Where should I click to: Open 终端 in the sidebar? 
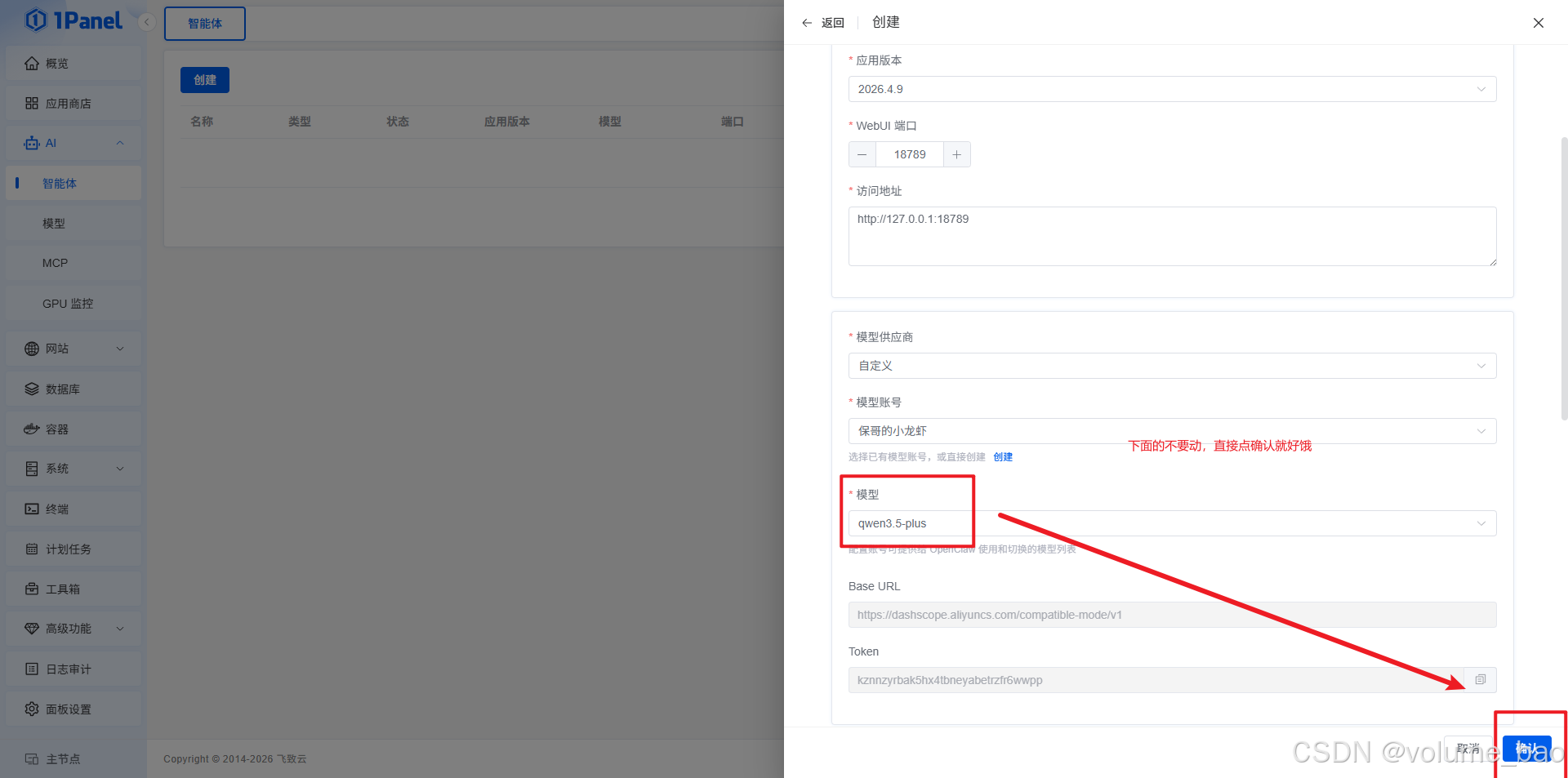tap(73, 509)
